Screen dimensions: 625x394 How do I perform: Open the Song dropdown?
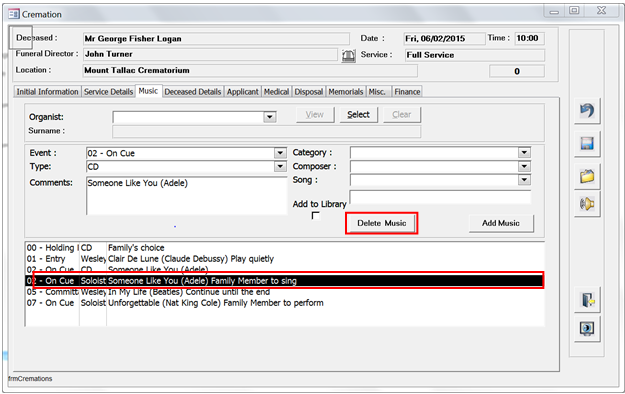pyautogui.click(x=524, y=180)
